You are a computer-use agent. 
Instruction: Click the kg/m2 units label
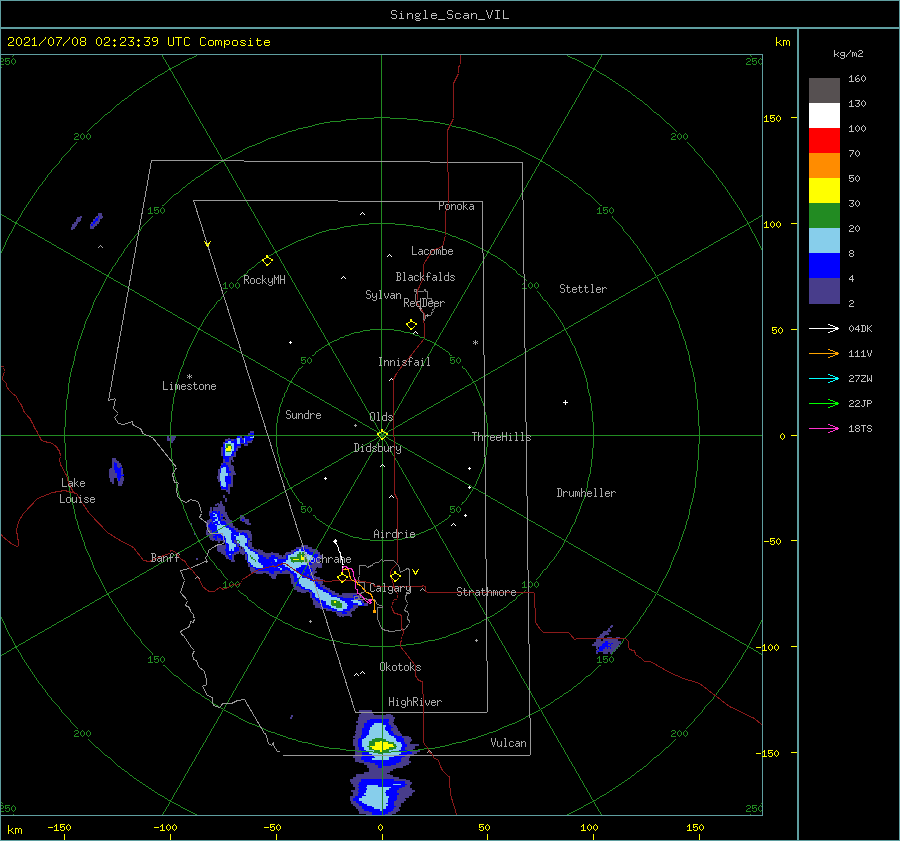point(848,53)
